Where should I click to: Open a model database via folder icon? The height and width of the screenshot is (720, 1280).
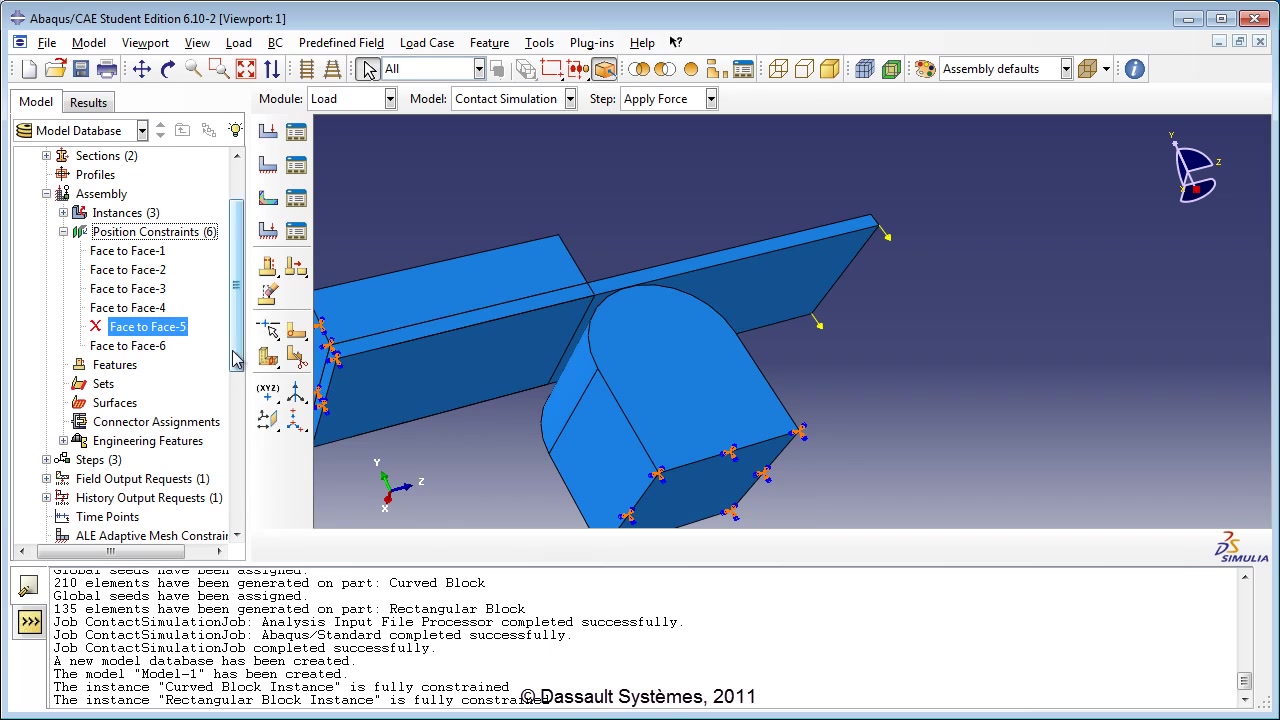pos(55,69)
